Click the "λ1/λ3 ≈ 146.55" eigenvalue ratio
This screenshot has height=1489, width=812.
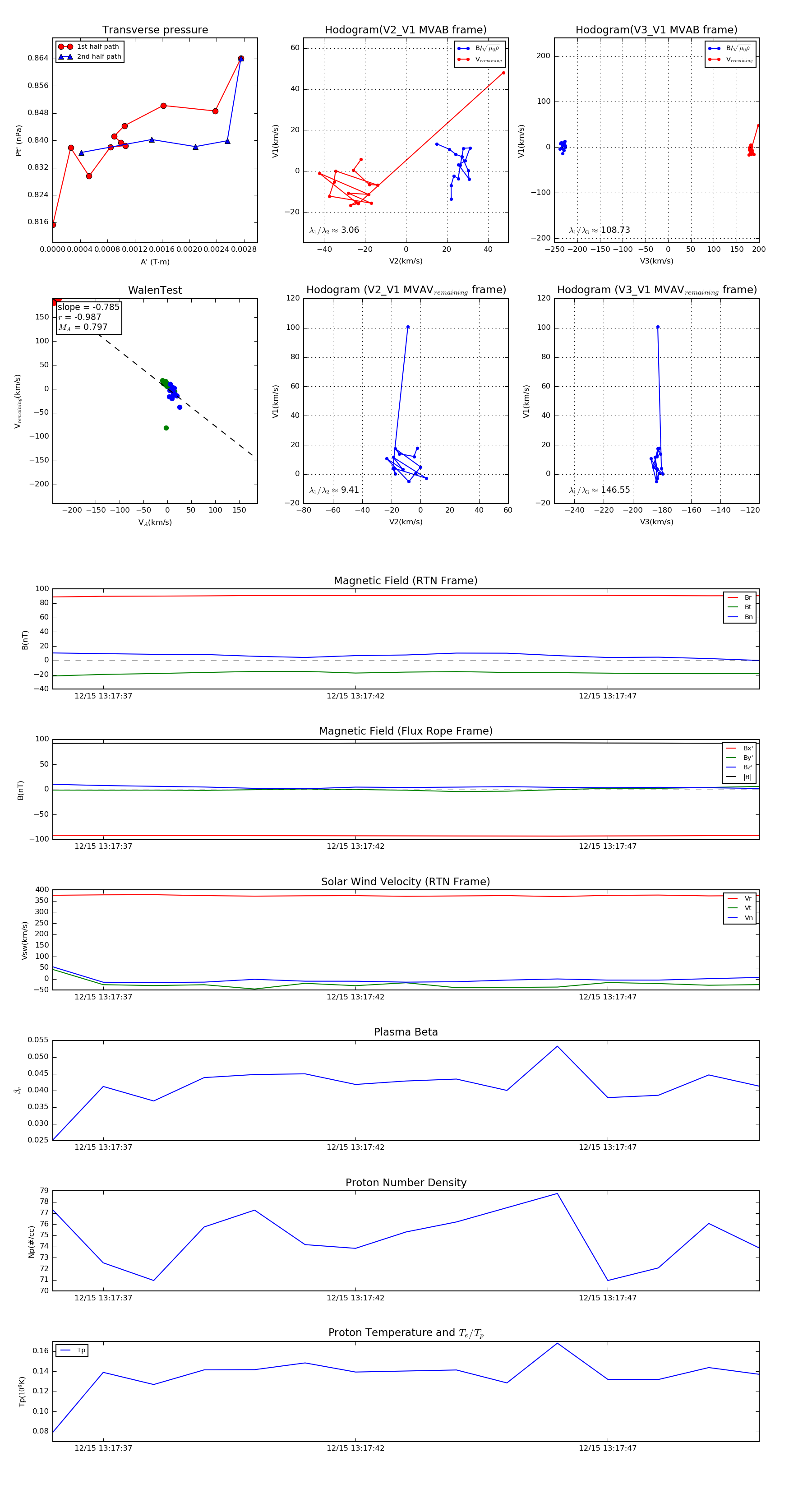(x=600, y=490)
